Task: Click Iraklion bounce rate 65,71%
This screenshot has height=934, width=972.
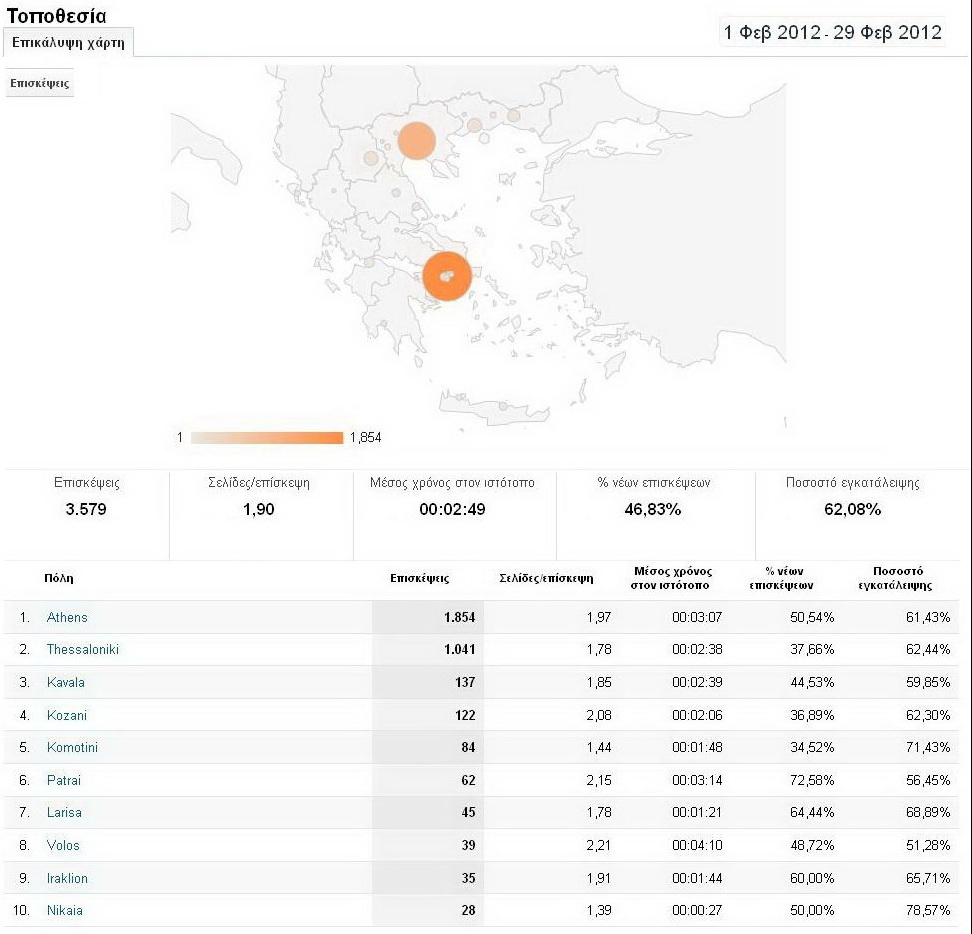Action: [x=928, y=878]
